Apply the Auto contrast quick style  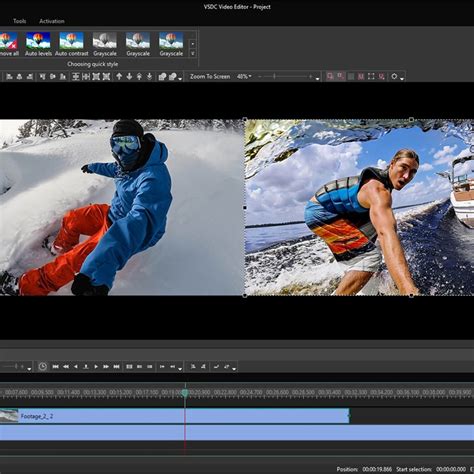(x=71, y=44)
